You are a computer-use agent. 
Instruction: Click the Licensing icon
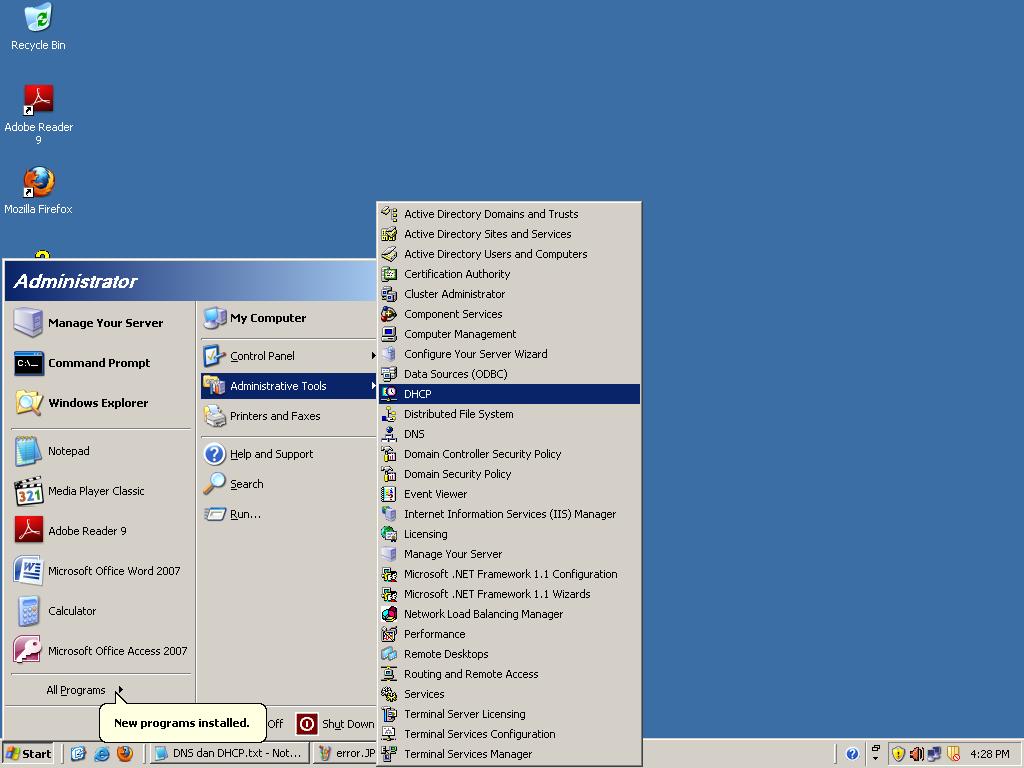point(389,534)
